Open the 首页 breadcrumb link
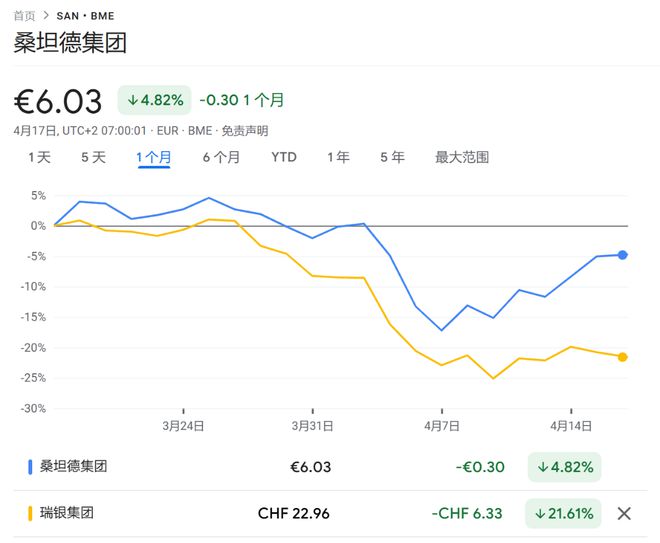 [24, 16]
